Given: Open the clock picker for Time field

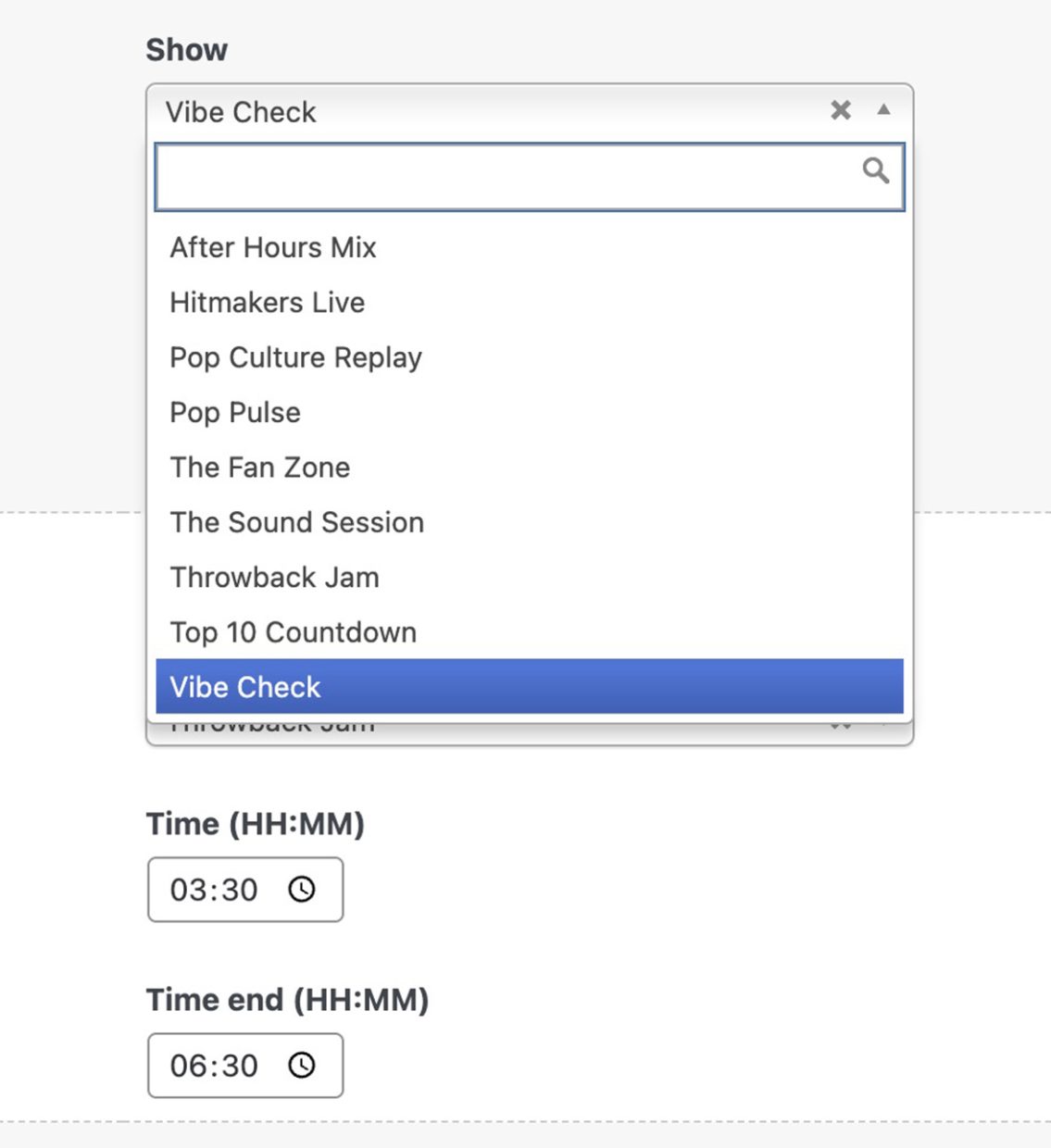Looking at the screenshot, I should [302, 890].
